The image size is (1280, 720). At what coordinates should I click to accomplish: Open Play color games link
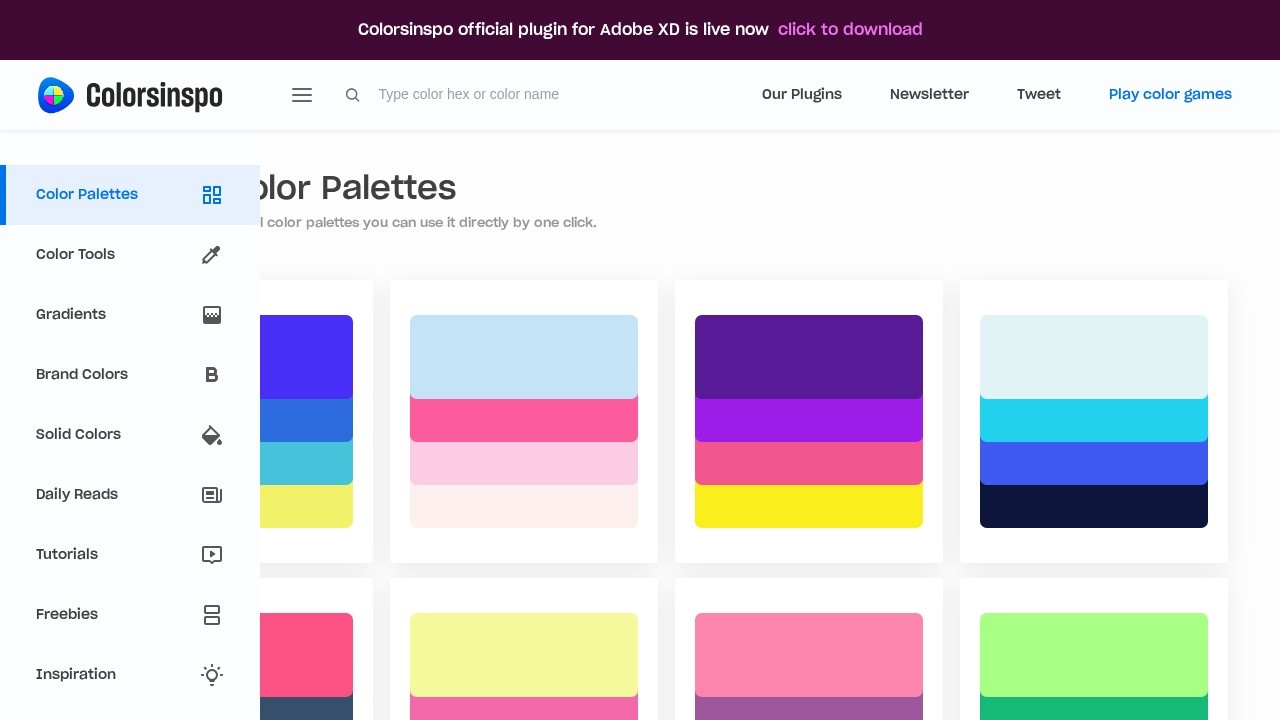coord(1170,94)
